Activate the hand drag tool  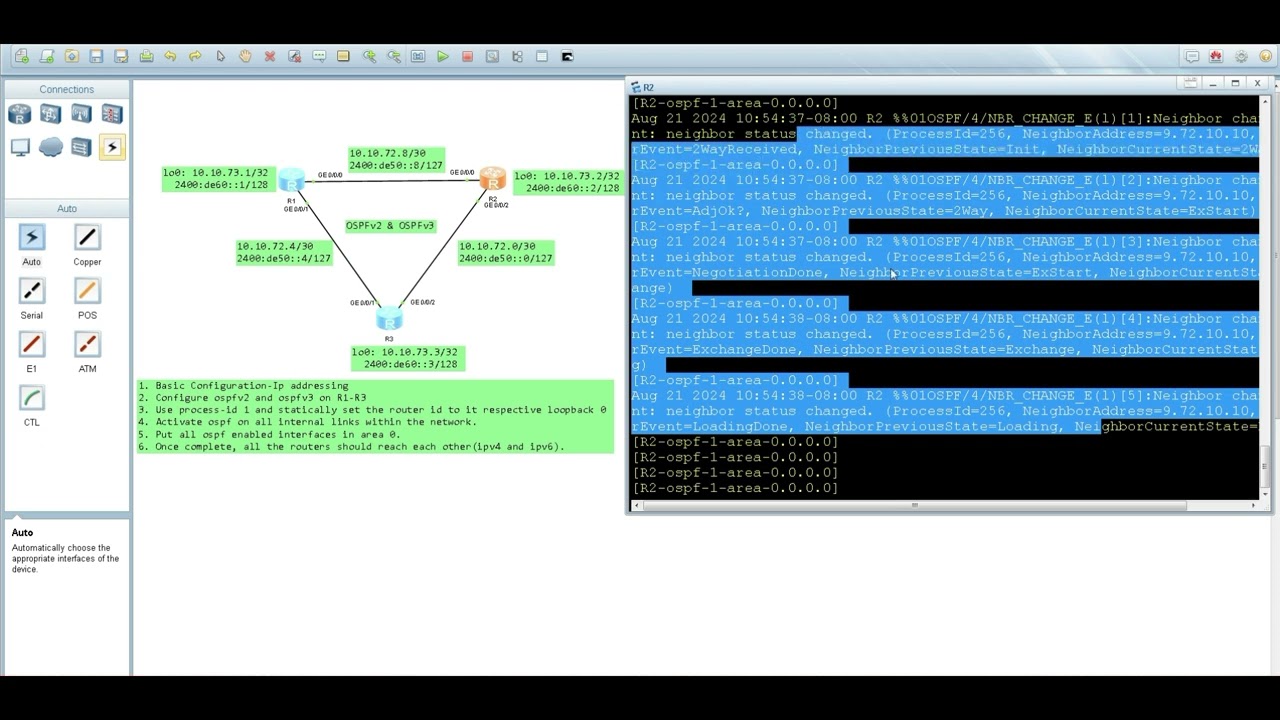tap(245, 57)
